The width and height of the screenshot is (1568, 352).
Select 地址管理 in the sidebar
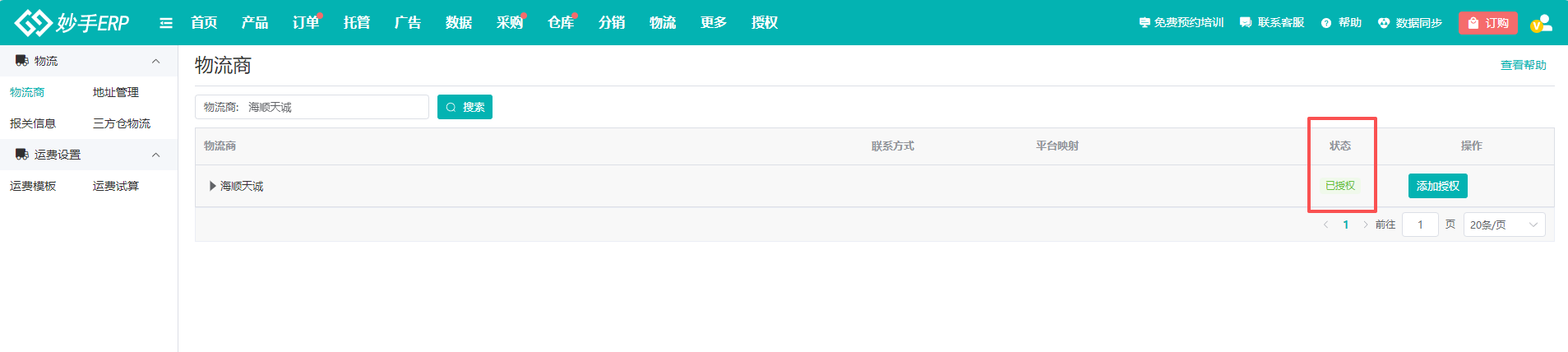click(x=116, y=92)
